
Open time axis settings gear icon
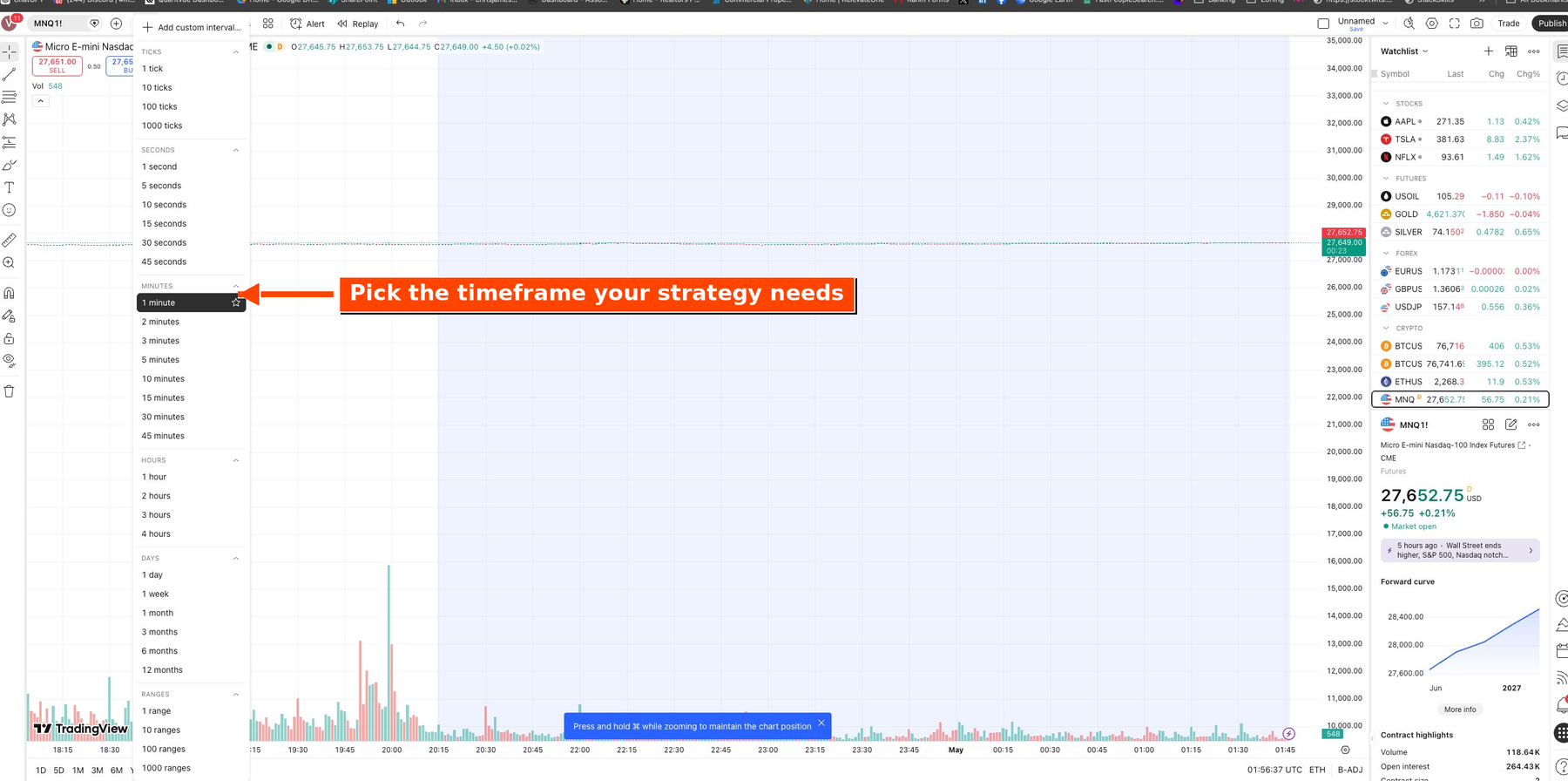(x=1346, y=750)
